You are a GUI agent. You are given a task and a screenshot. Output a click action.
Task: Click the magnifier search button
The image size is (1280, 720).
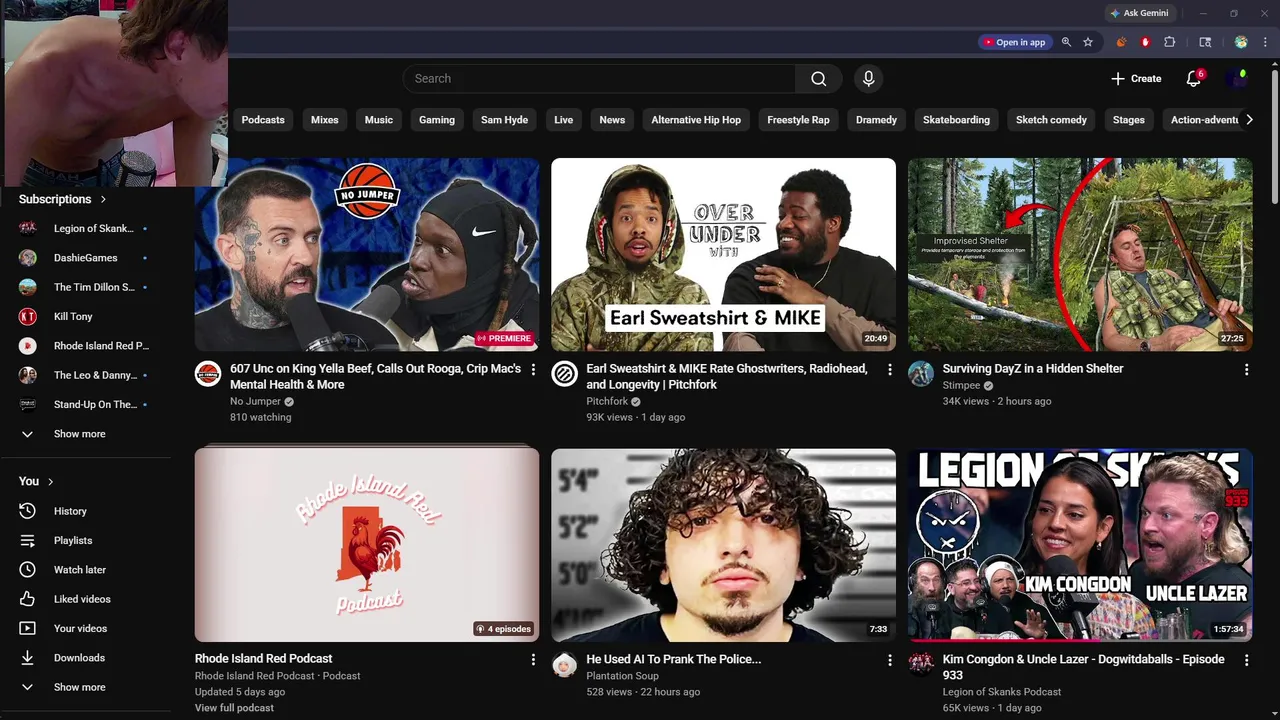(818, 79)
